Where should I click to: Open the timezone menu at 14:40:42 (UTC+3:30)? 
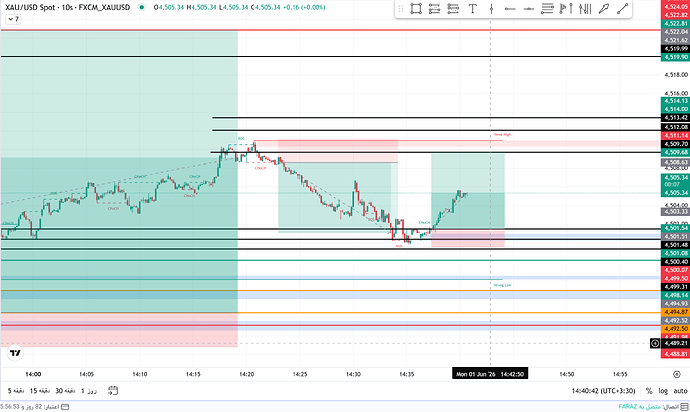coord(603,390)
